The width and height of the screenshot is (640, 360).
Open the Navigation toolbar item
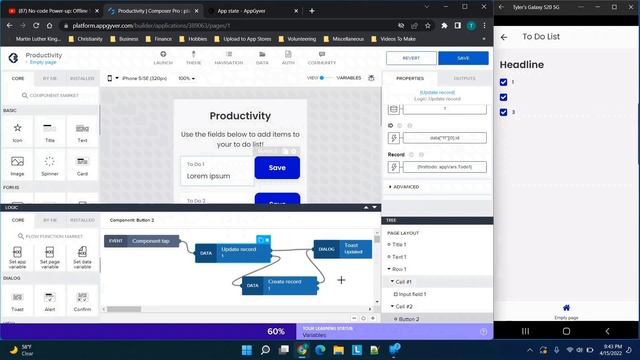[229, 58]
